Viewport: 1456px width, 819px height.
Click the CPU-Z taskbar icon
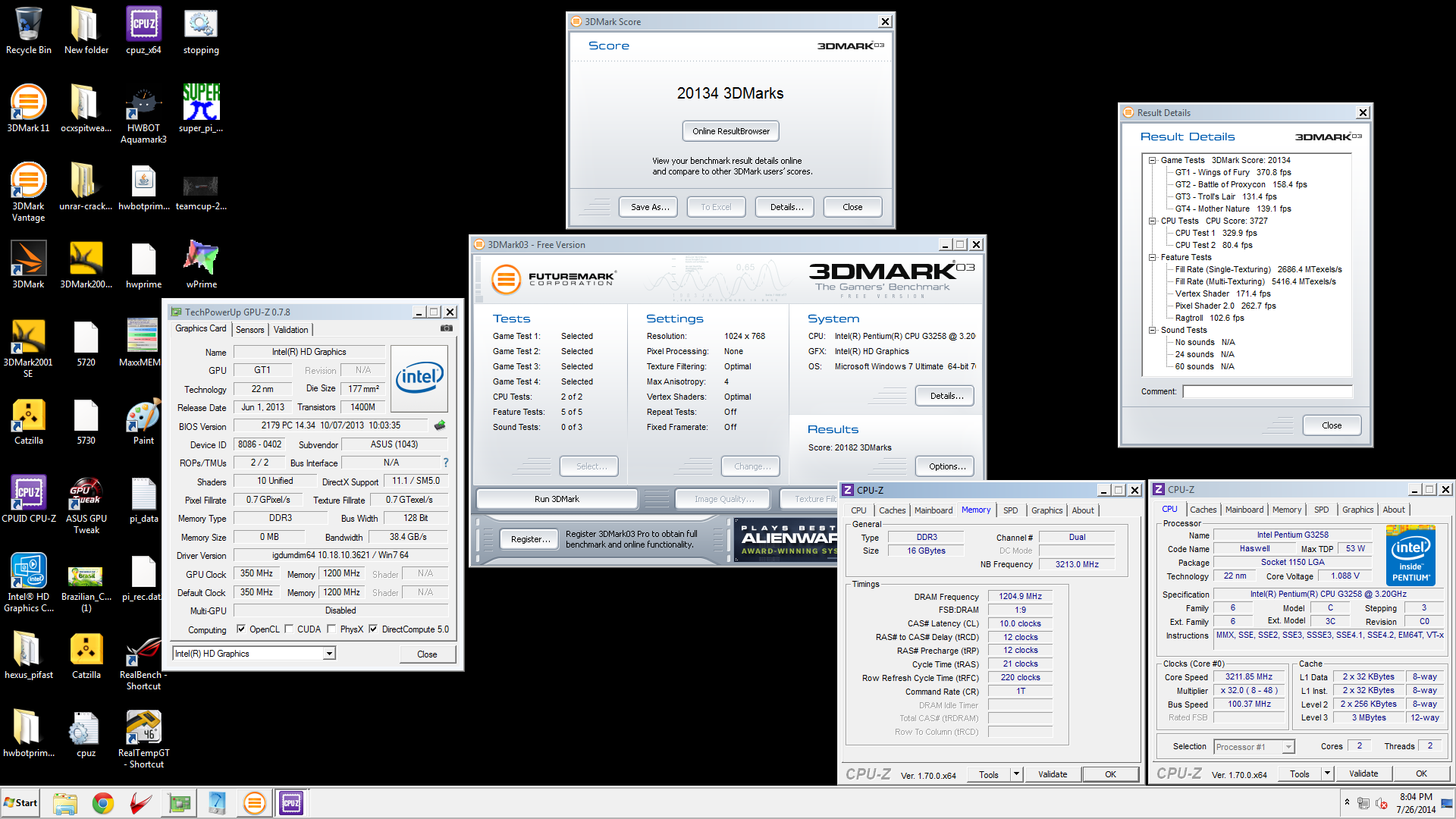(x=291, y=803)
